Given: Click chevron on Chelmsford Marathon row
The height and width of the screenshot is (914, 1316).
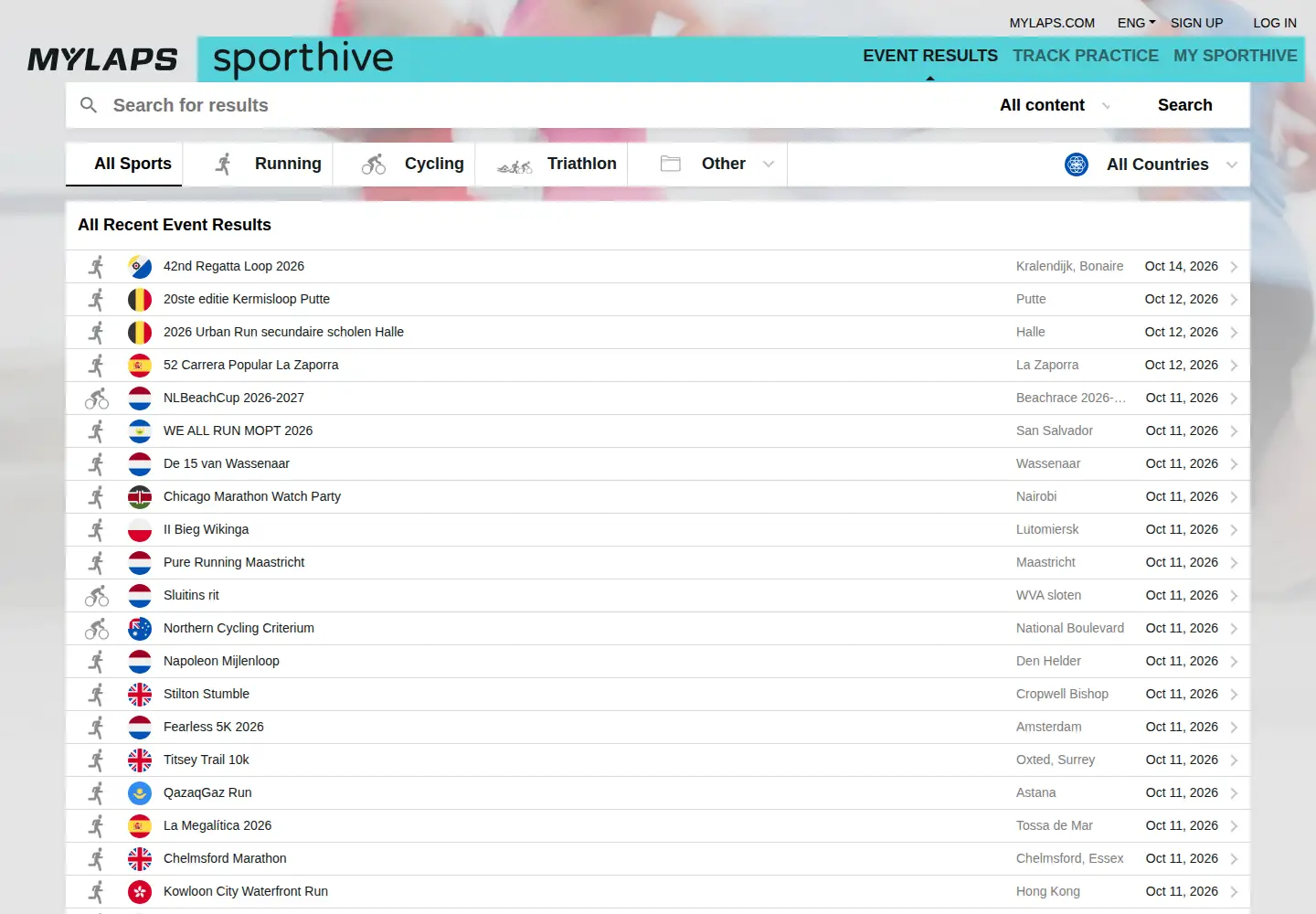Looking at the screenshot, I should [x=1234, y=859].
